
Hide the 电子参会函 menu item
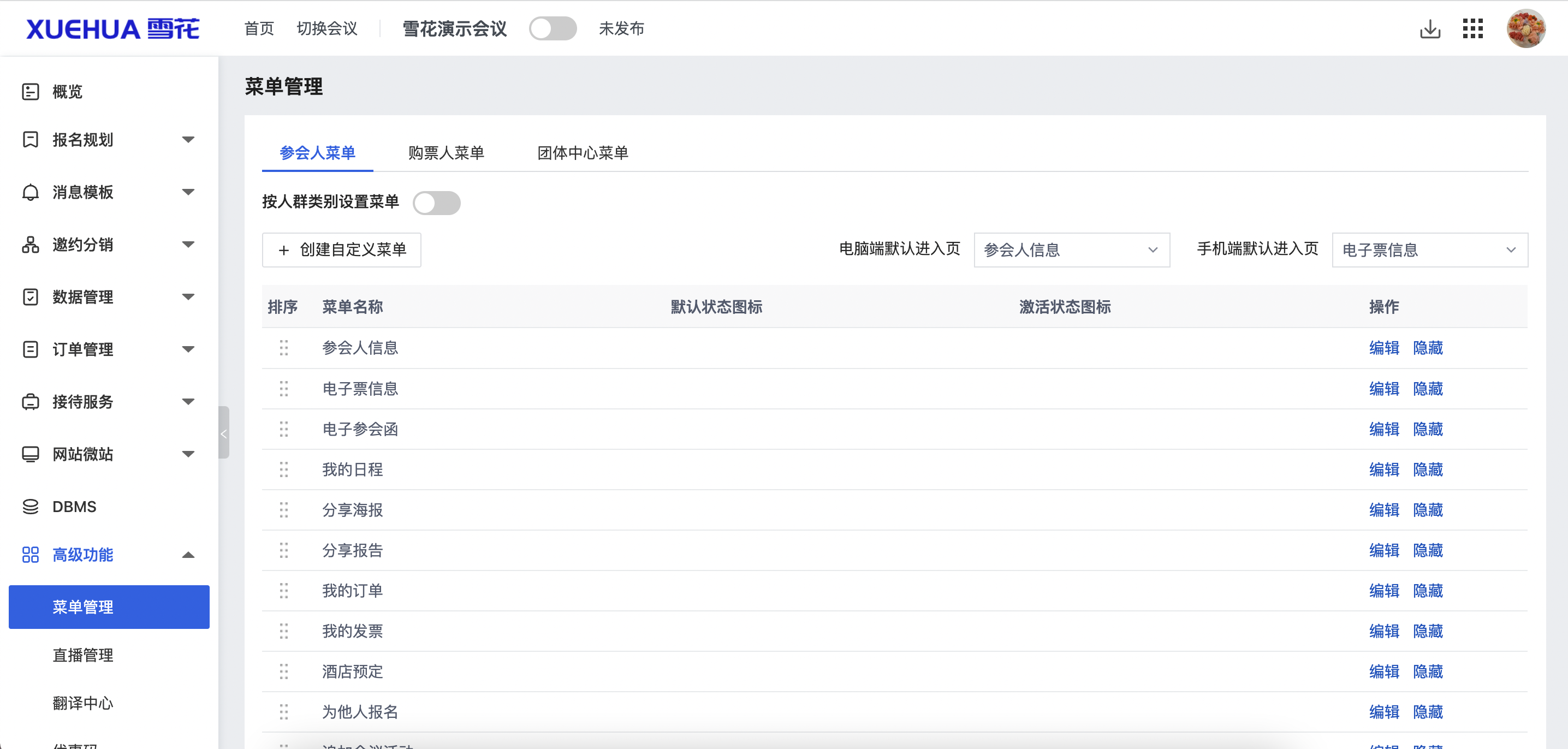(x=1427, y=429)
